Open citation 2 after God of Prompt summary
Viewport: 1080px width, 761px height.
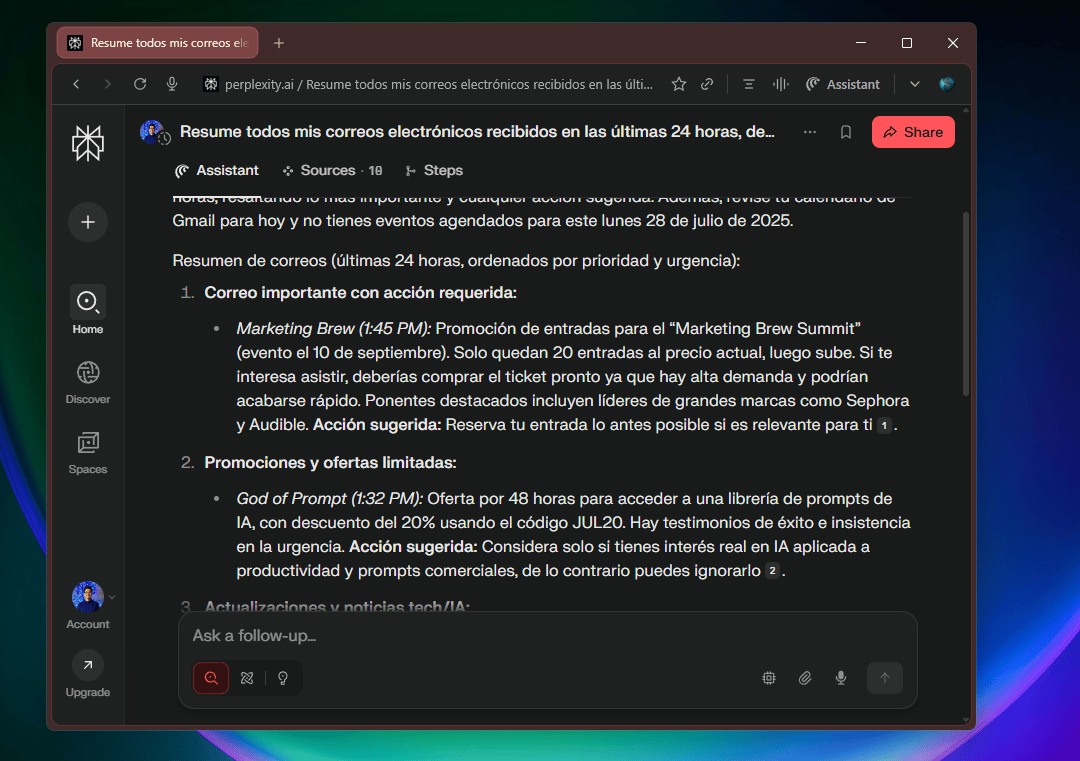coord(773,571)
